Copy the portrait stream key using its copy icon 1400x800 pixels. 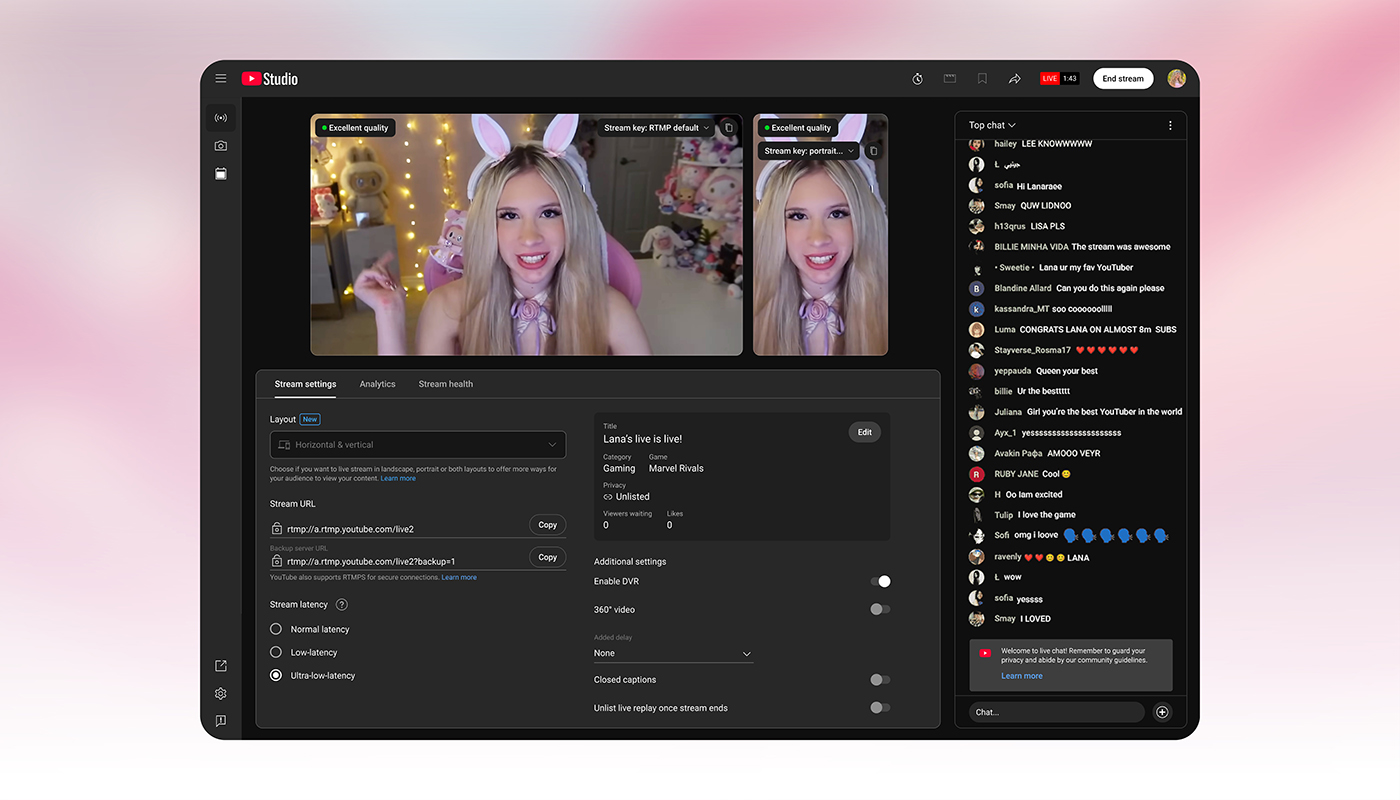coord(873,150)
